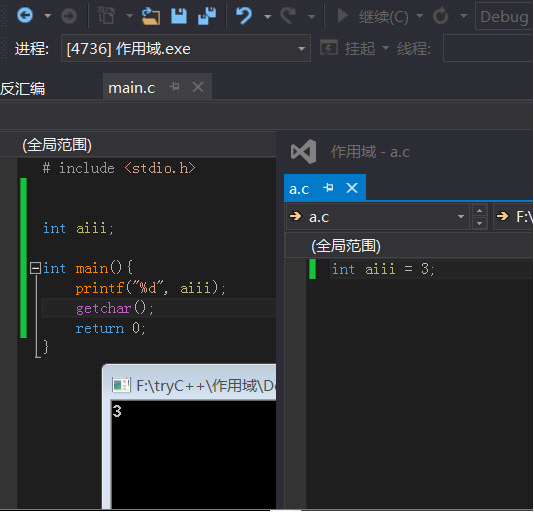Open the process dropdown showing 作用域.exe
This screenshot has width=534, height=512.
click(x=186, y=48)
